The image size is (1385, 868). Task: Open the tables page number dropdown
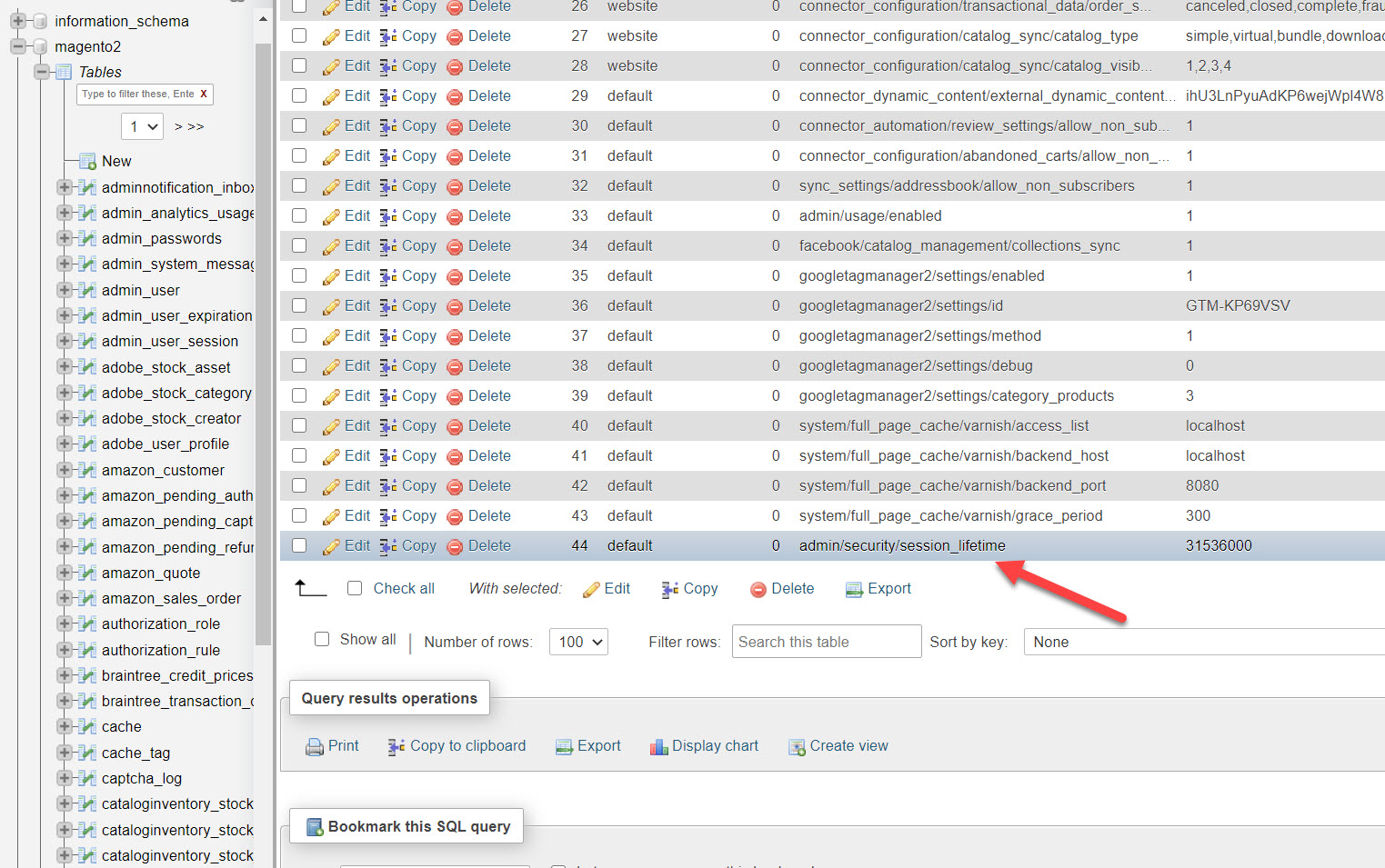tap(142, 126)
